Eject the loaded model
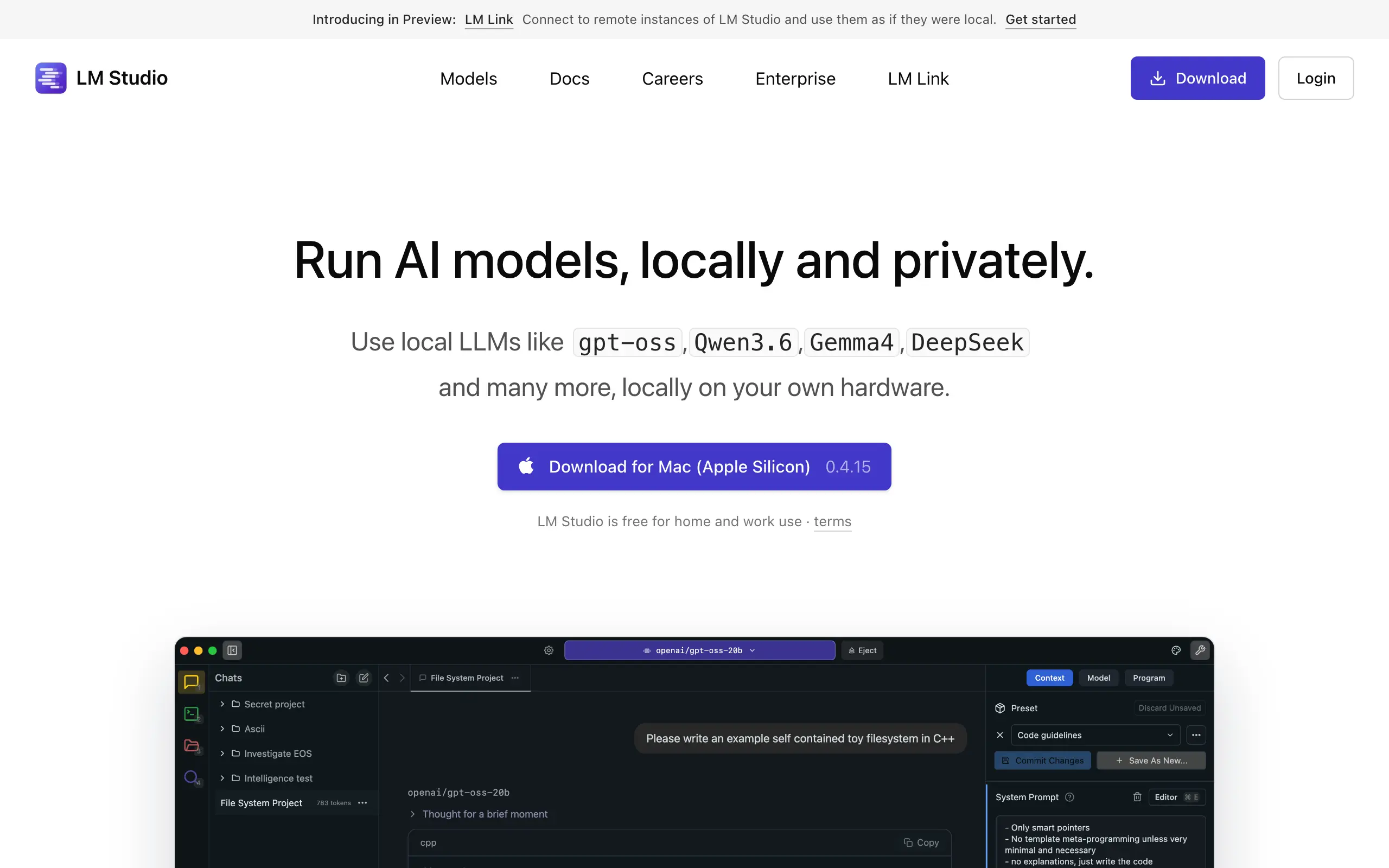Image resolution: width=1389 pixels, height=868 pixels. (862, 650)
